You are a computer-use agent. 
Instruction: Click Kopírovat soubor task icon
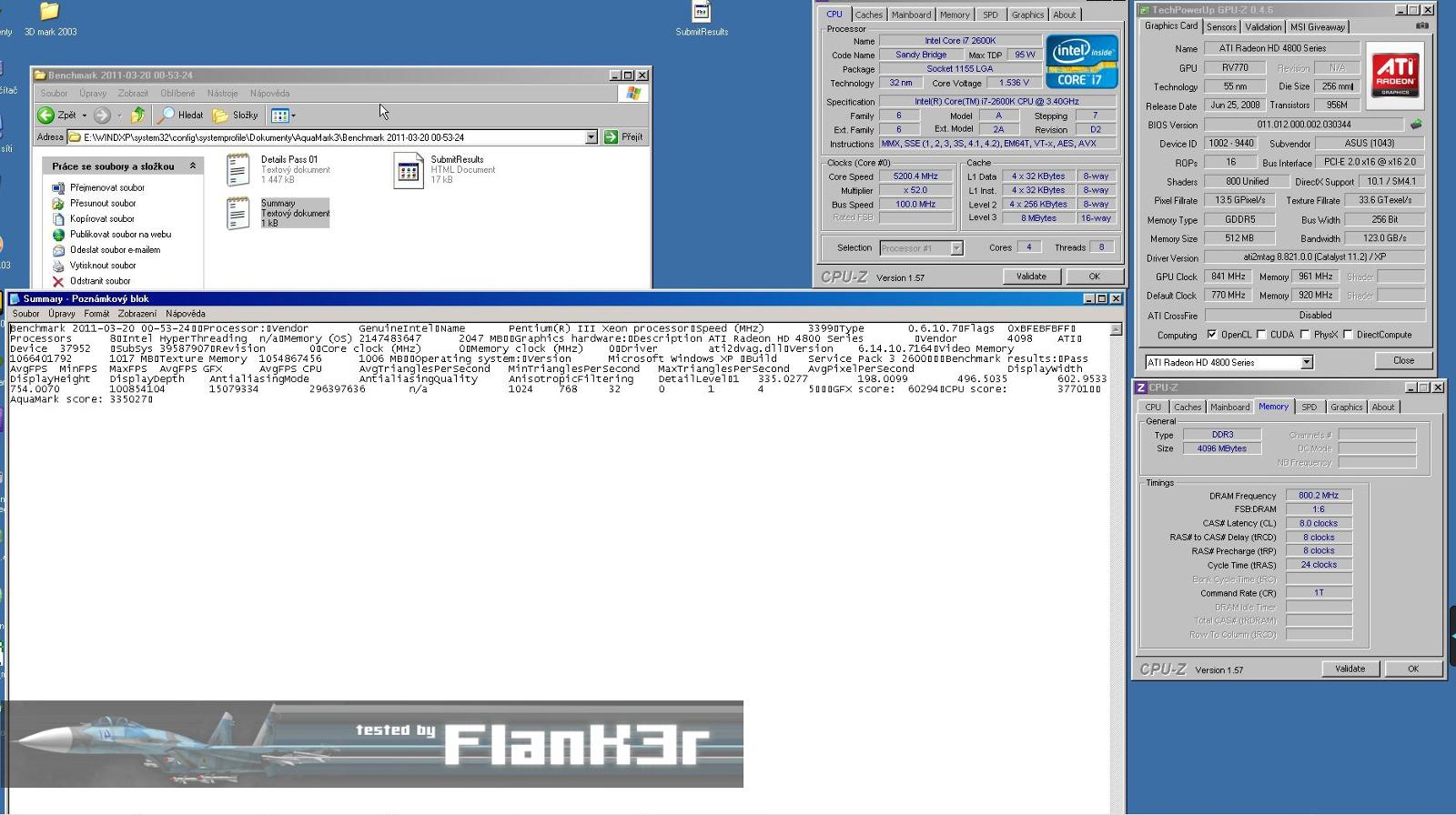click(58, 219)
